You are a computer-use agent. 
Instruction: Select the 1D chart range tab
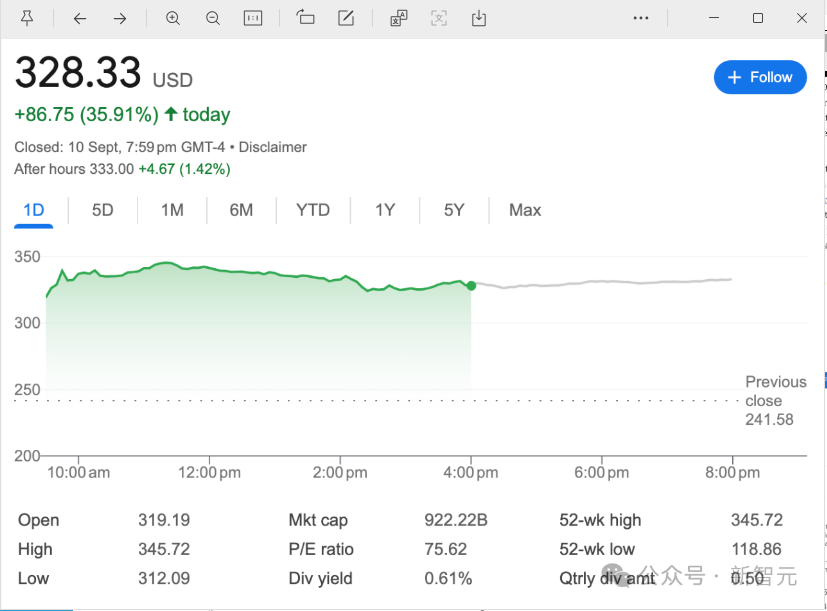point(34,210)
